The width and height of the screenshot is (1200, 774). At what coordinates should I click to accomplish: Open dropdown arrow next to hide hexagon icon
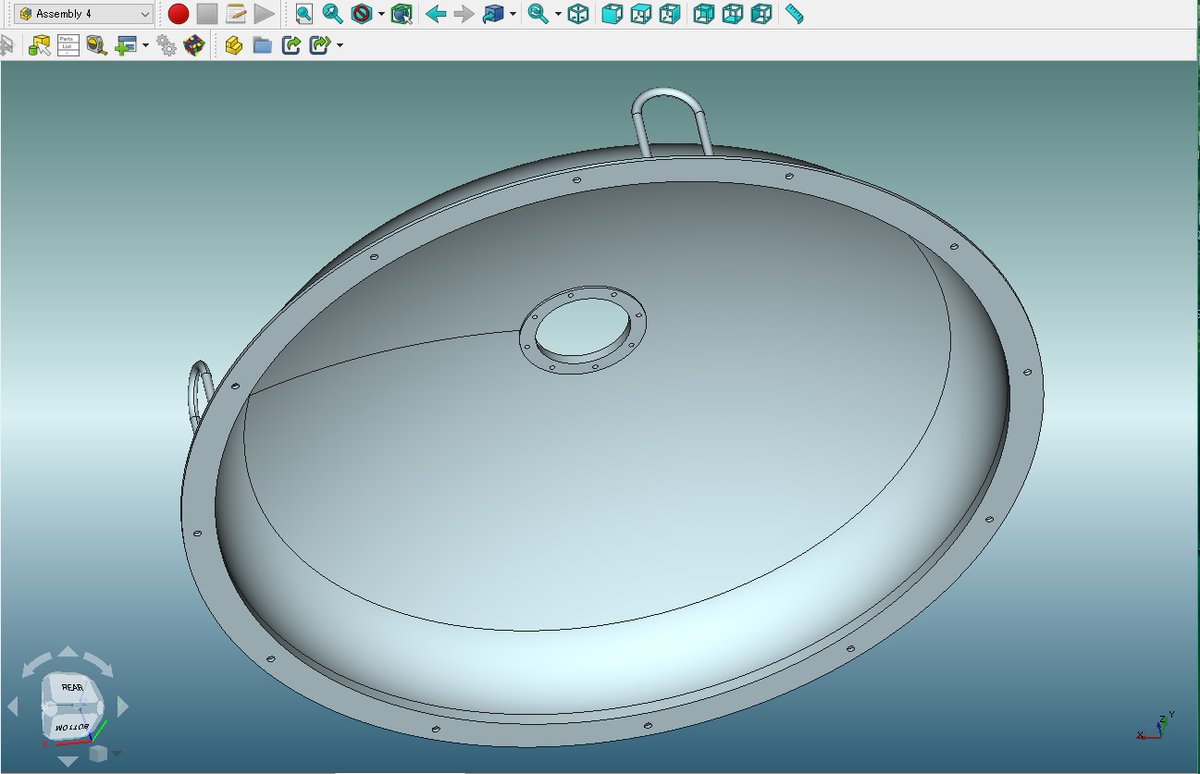point(381,15)
